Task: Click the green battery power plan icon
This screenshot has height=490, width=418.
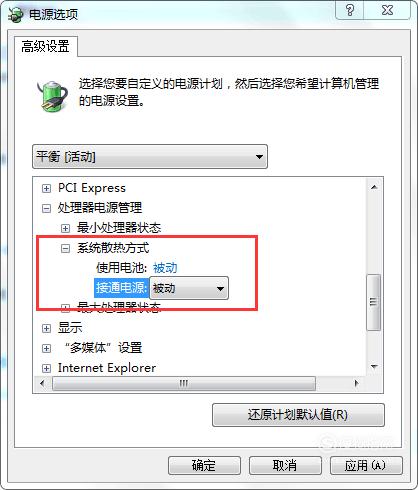Action: coord(52,96)
